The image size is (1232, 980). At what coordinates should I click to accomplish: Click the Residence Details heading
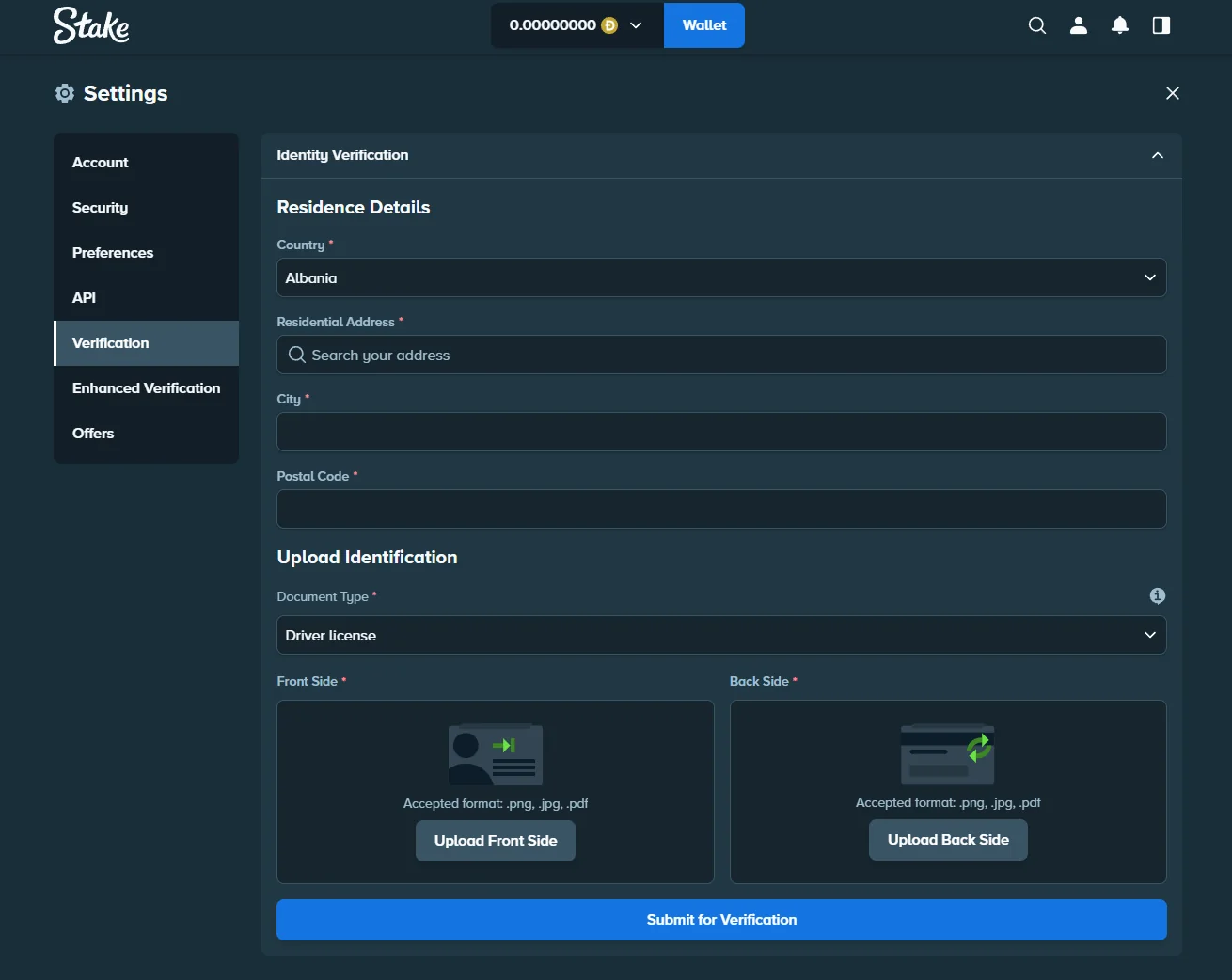click(354, 208)
